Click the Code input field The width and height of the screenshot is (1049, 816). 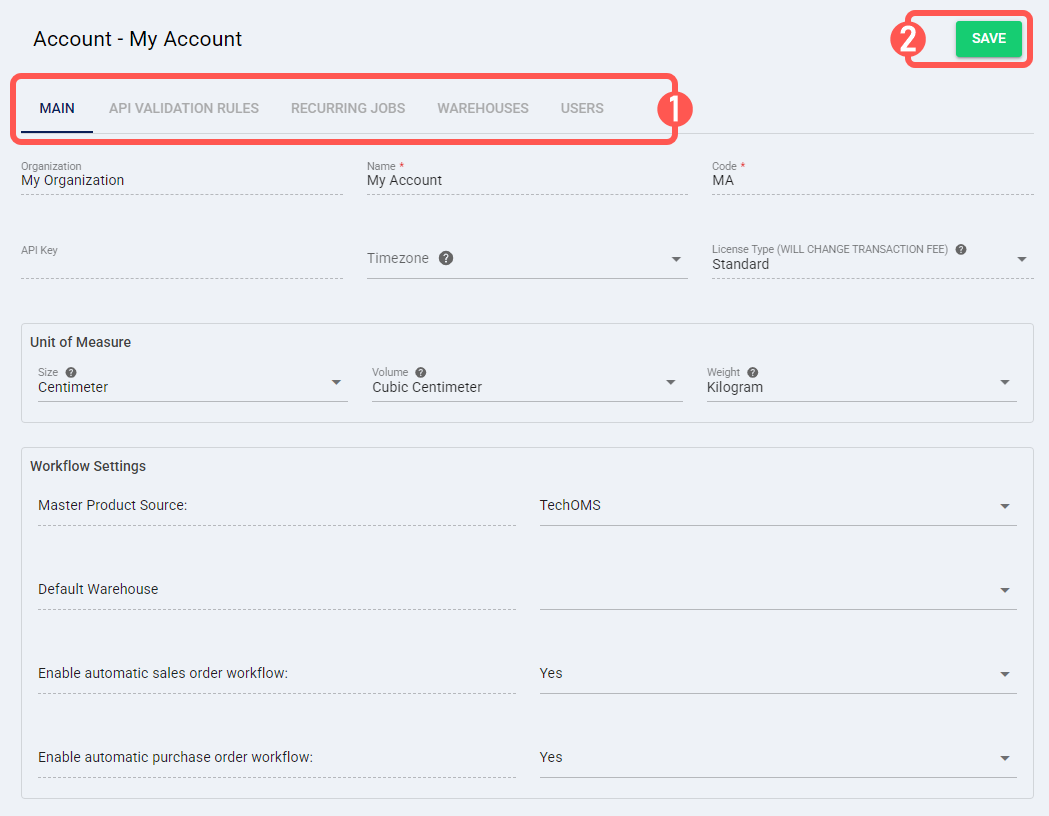(872, 178)
